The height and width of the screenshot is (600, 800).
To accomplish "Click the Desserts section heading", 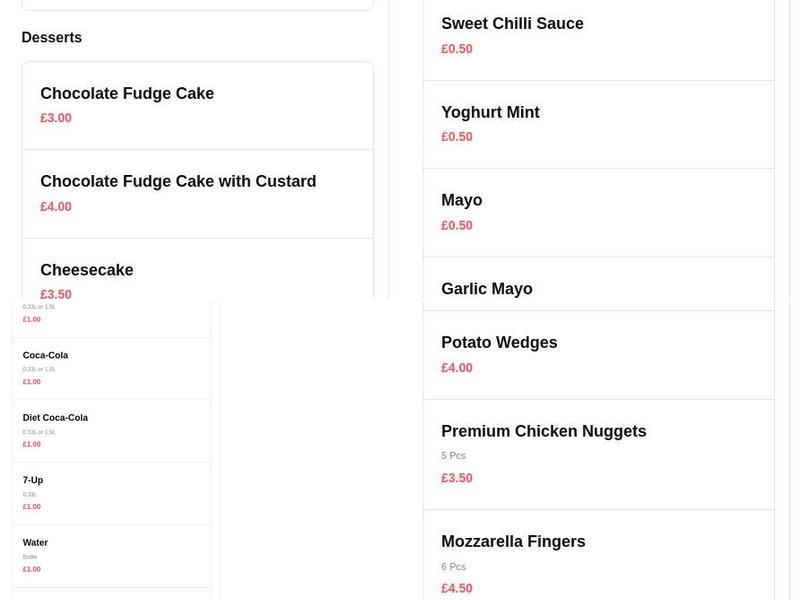I will [x=51, y=37].
